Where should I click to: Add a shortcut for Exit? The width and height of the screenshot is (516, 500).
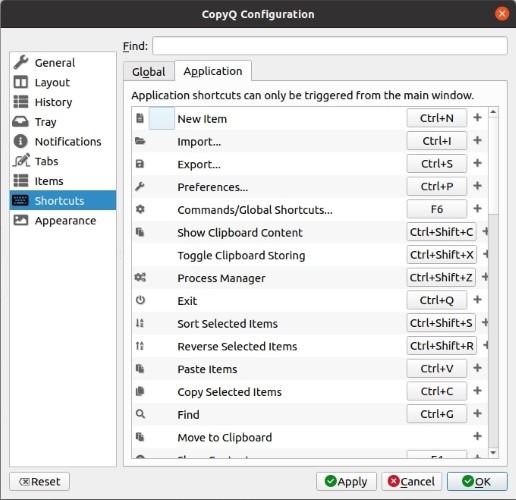click(477, 299)
